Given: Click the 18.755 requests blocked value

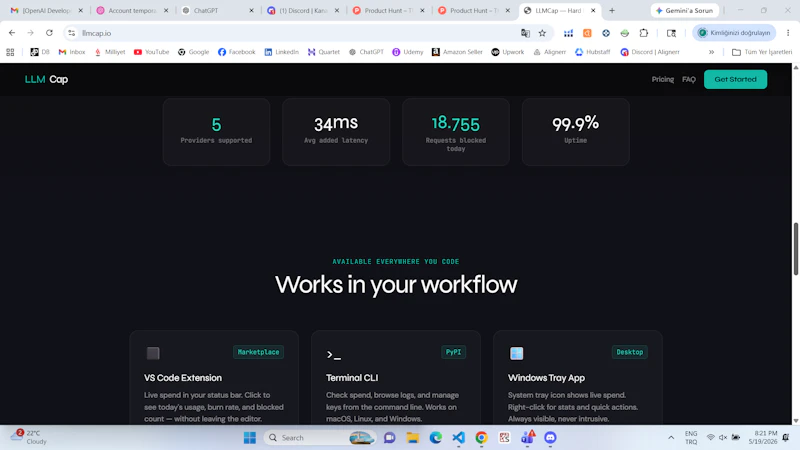Looking at the screenshot, I should (x=456, y=123).
